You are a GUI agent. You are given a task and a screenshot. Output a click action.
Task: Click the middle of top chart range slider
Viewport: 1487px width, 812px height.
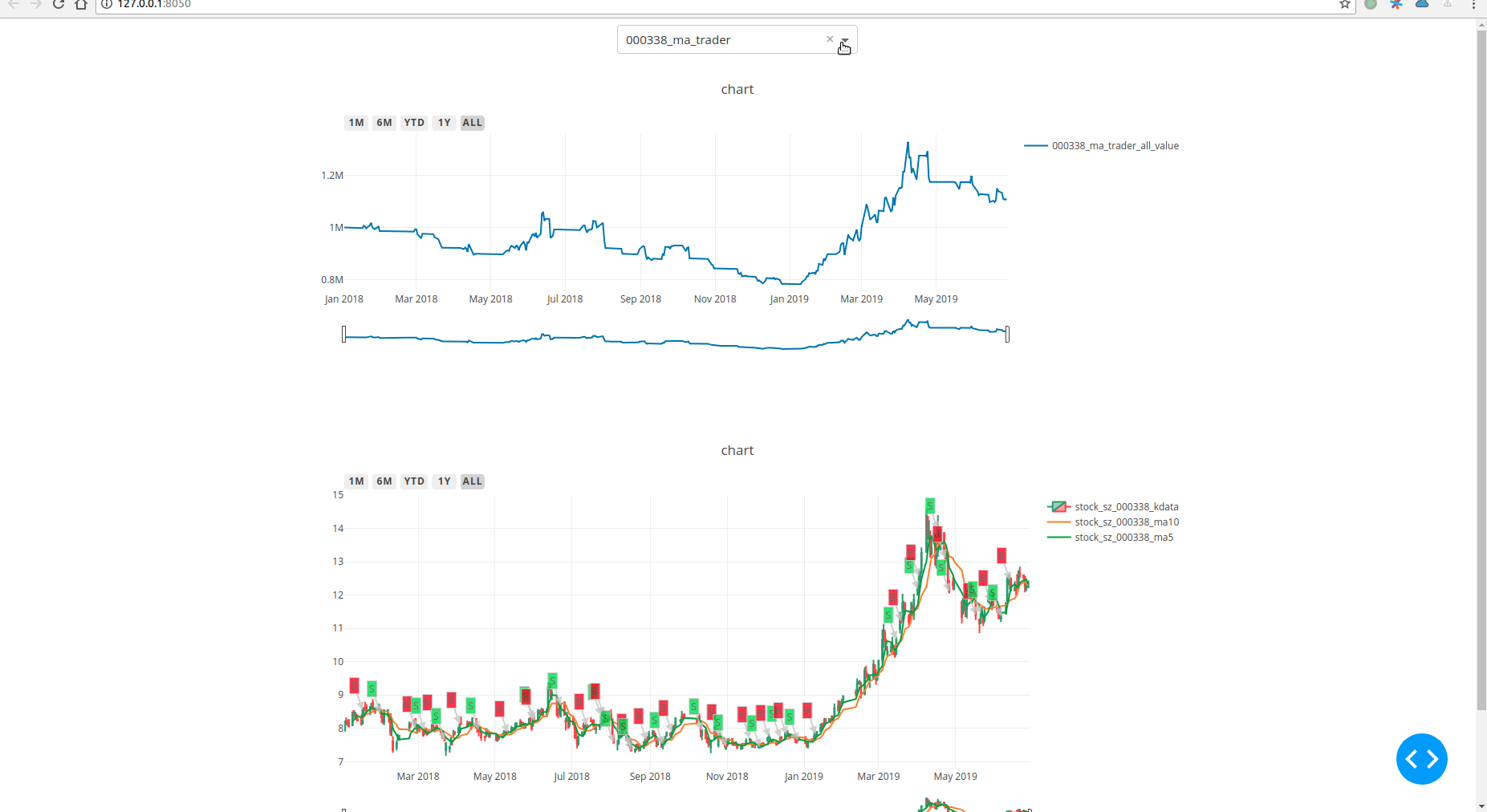[676, 334]
